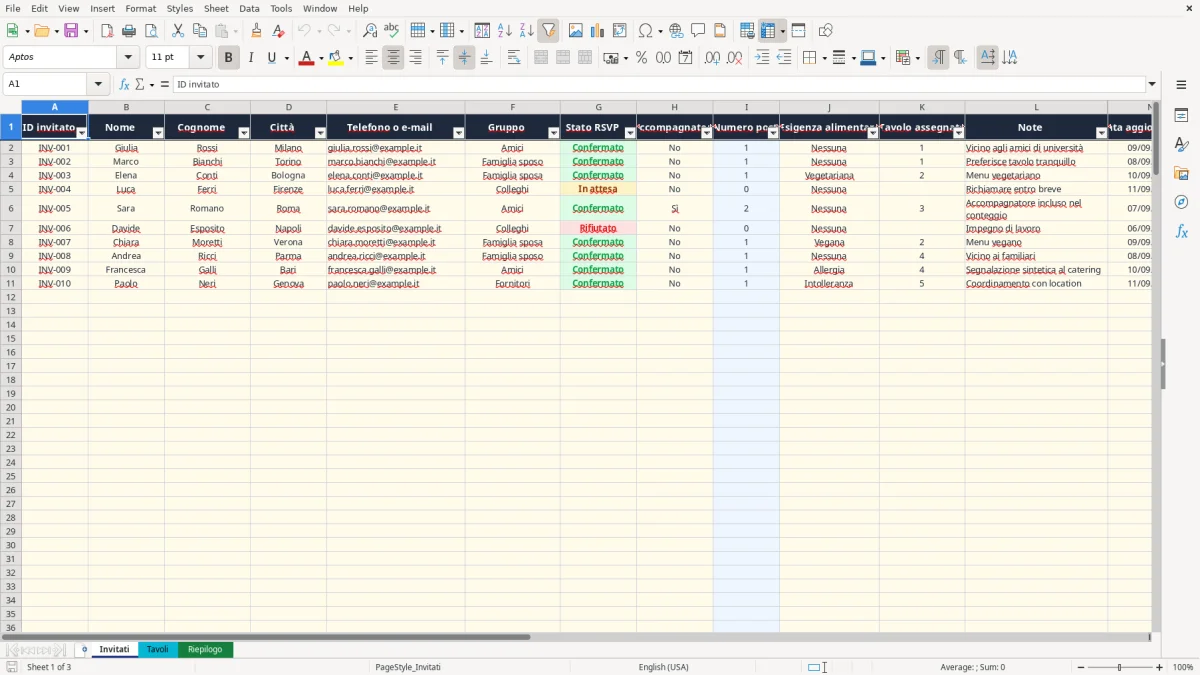
Task: Open the sidebar Functions fx icon
Action: tap(1181, 232)
